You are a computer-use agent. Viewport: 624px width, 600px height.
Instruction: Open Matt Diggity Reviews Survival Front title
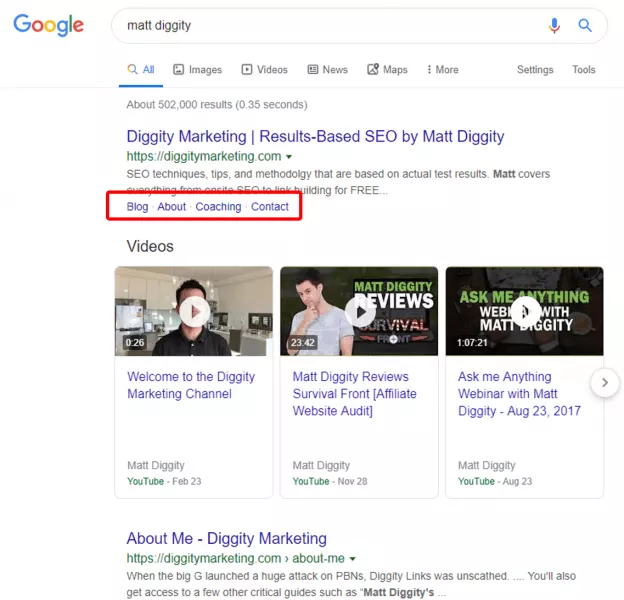point(355,394)
